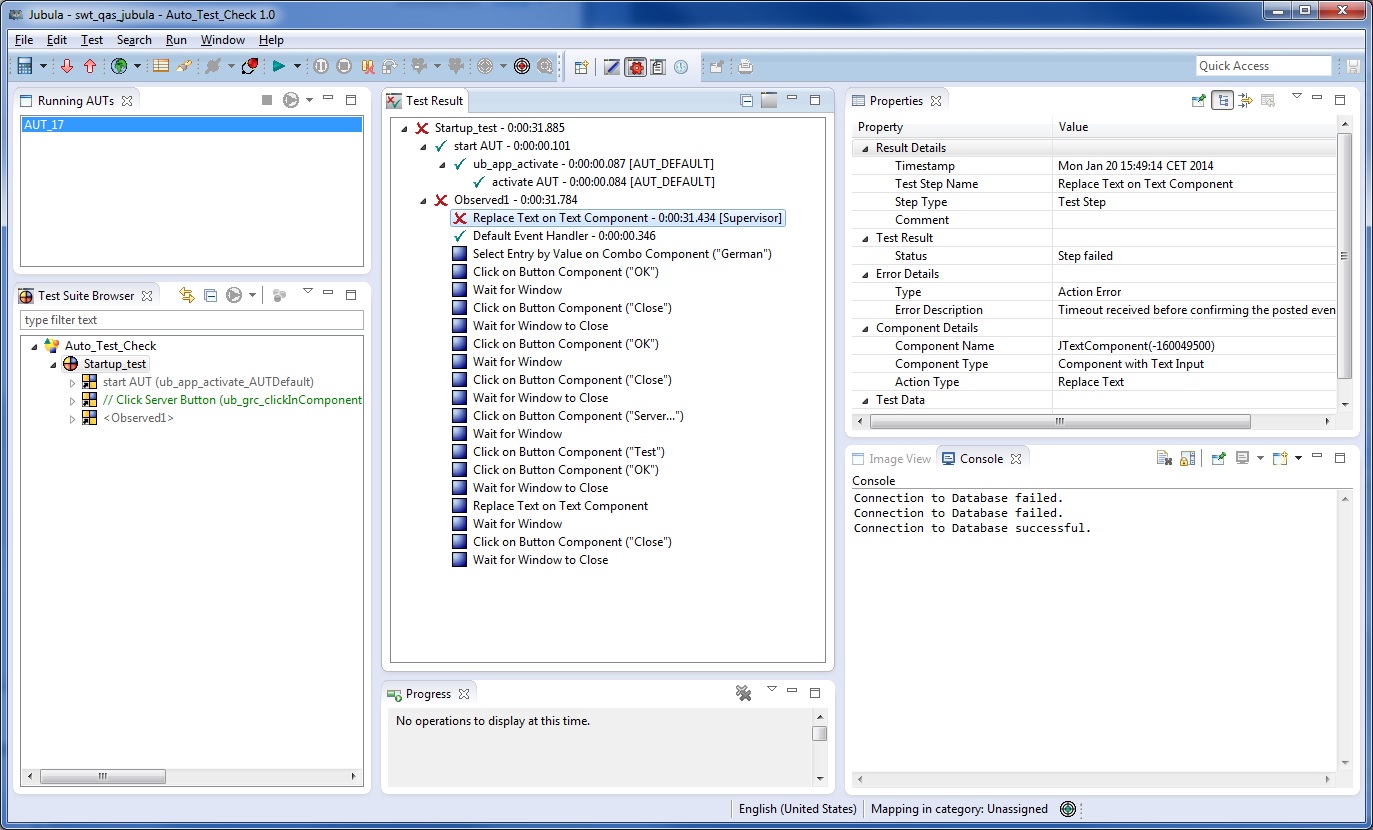The image size is (1373, 830).
Task: Toggle the scroll lock icon in Console
Action: point(1187,458)
